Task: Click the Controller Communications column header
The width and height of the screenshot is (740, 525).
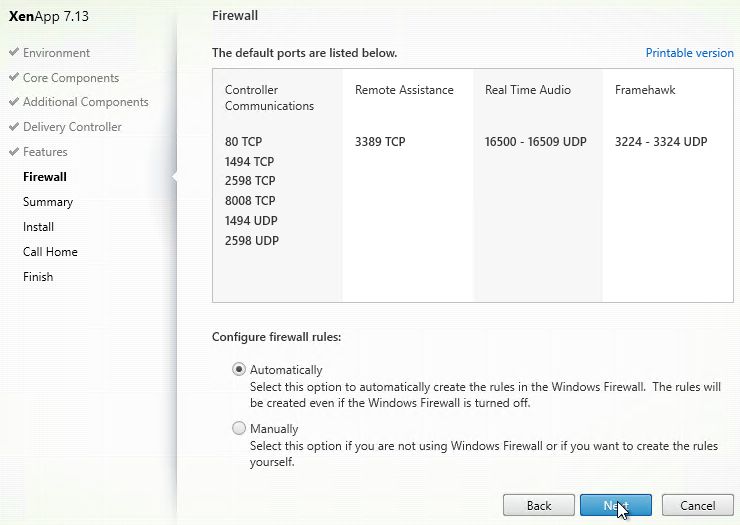Action: tap(269, 98)
